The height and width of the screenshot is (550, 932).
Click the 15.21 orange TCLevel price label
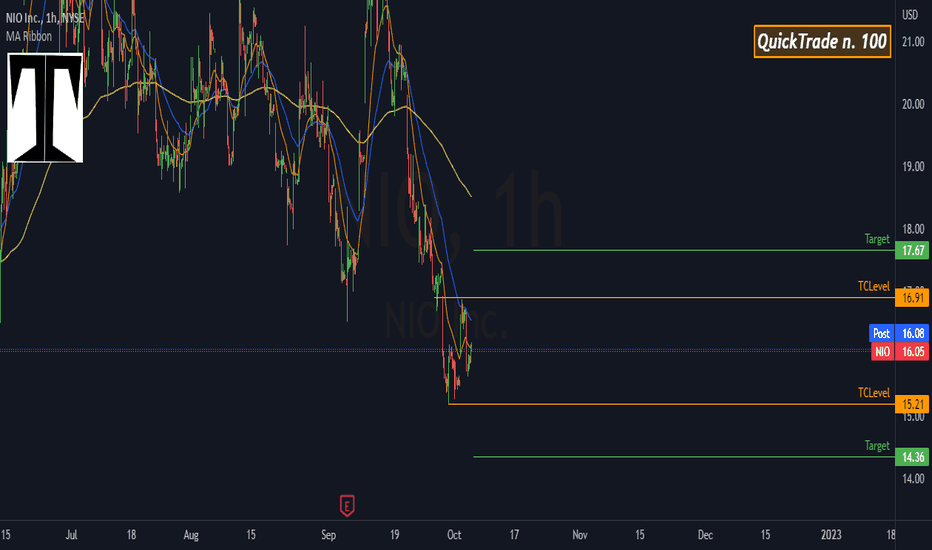coord(912,404)
